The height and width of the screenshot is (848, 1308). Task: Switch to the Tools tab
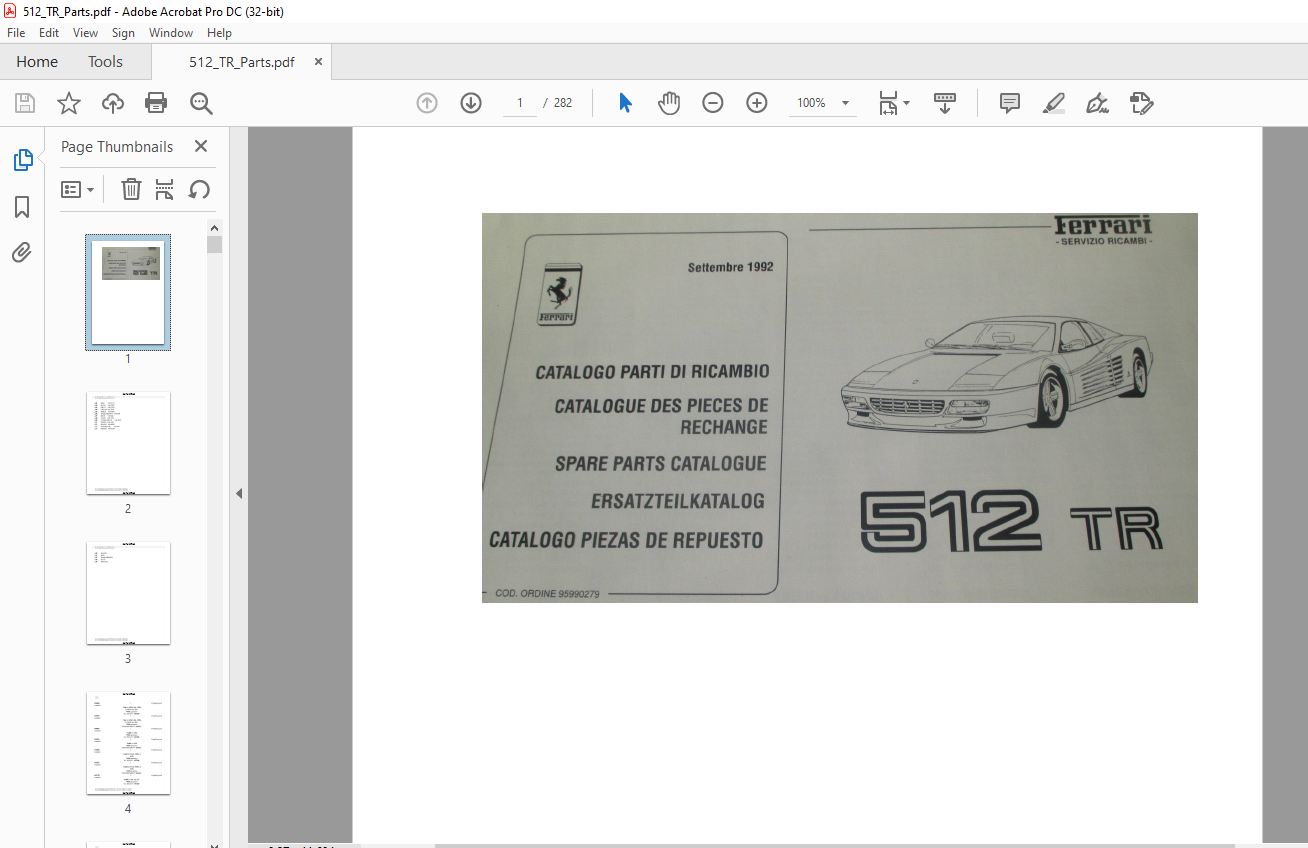pos(105,62)
